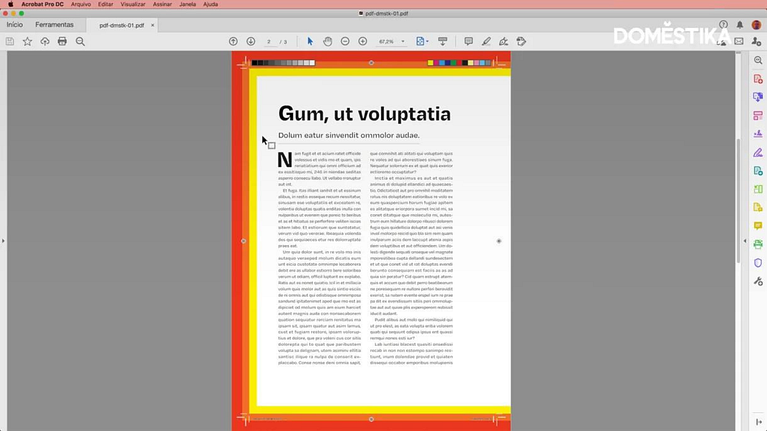Click the arrow Selection tool

(310, 41)
